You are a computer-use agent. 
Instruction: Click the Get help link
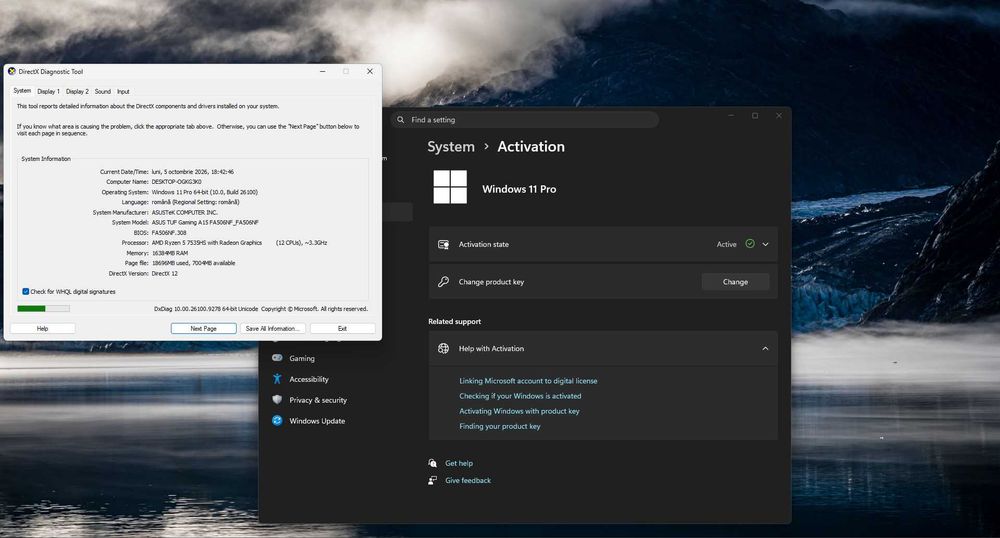click(459, 463)
